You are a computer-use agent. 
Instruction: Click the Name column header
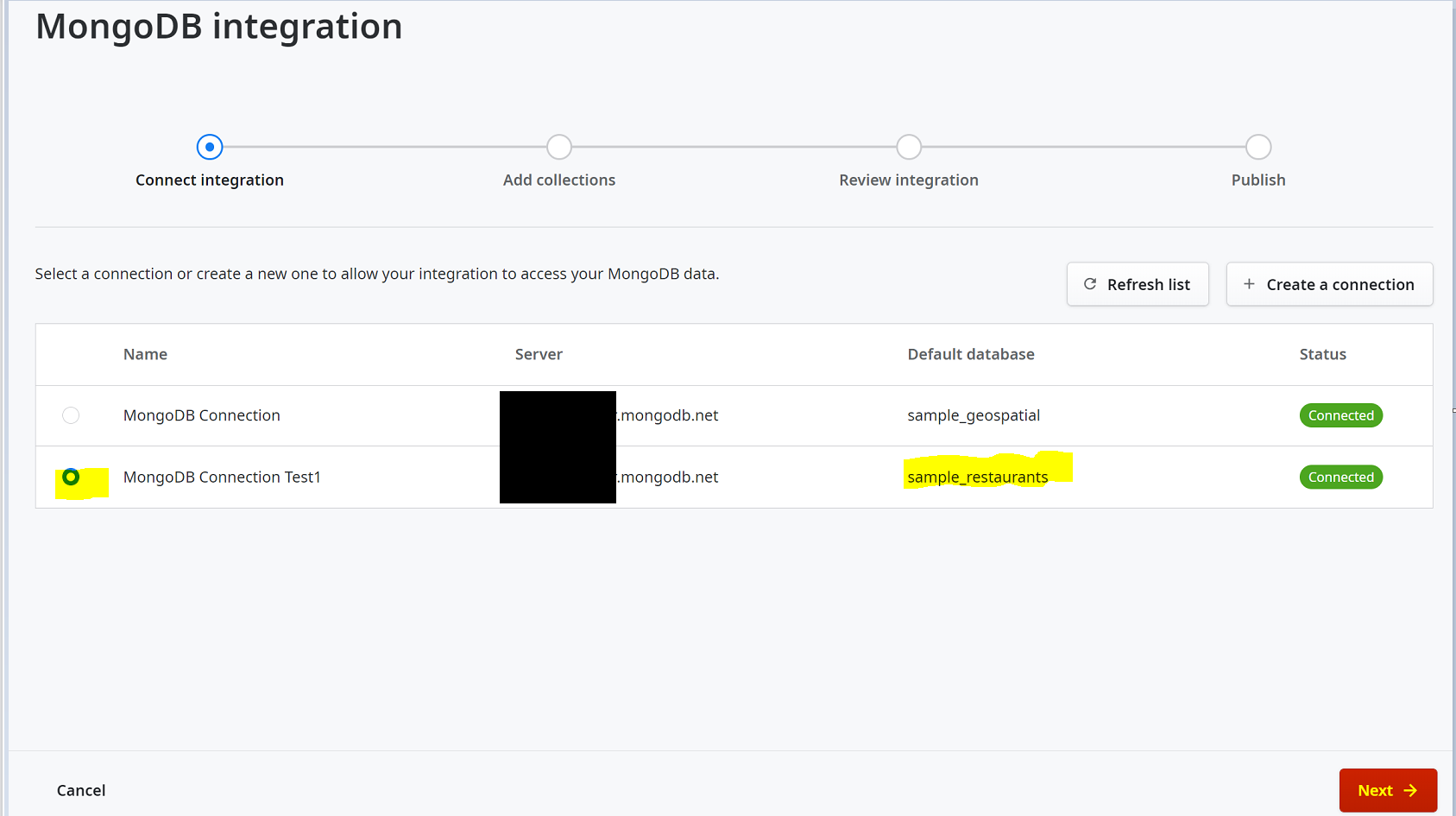pos(145,354)
